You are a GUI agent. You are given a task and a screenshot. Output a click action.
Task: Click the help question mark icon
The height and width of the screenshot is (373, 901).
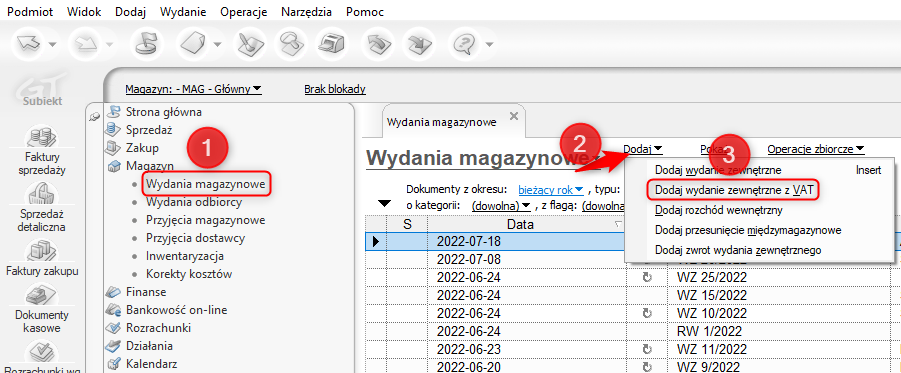pyautogui.click(x=464, y=44)
